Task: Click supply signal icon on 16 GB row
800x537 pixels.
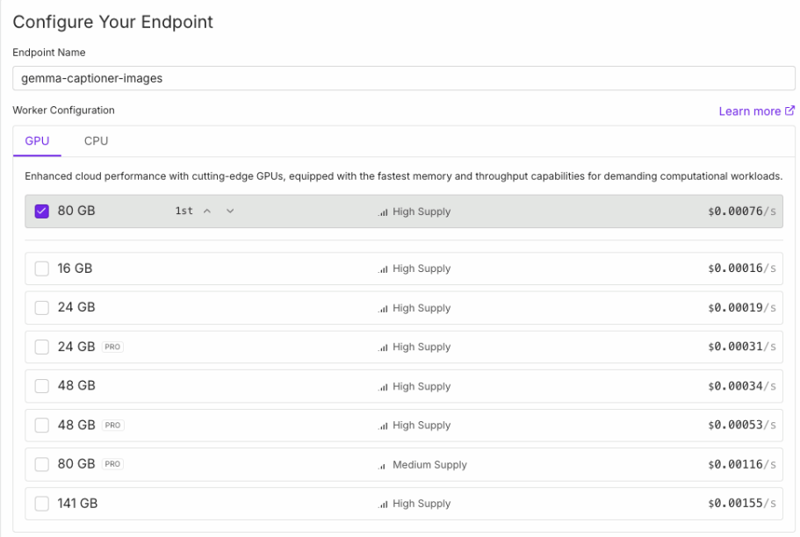Action: point(383,269)
